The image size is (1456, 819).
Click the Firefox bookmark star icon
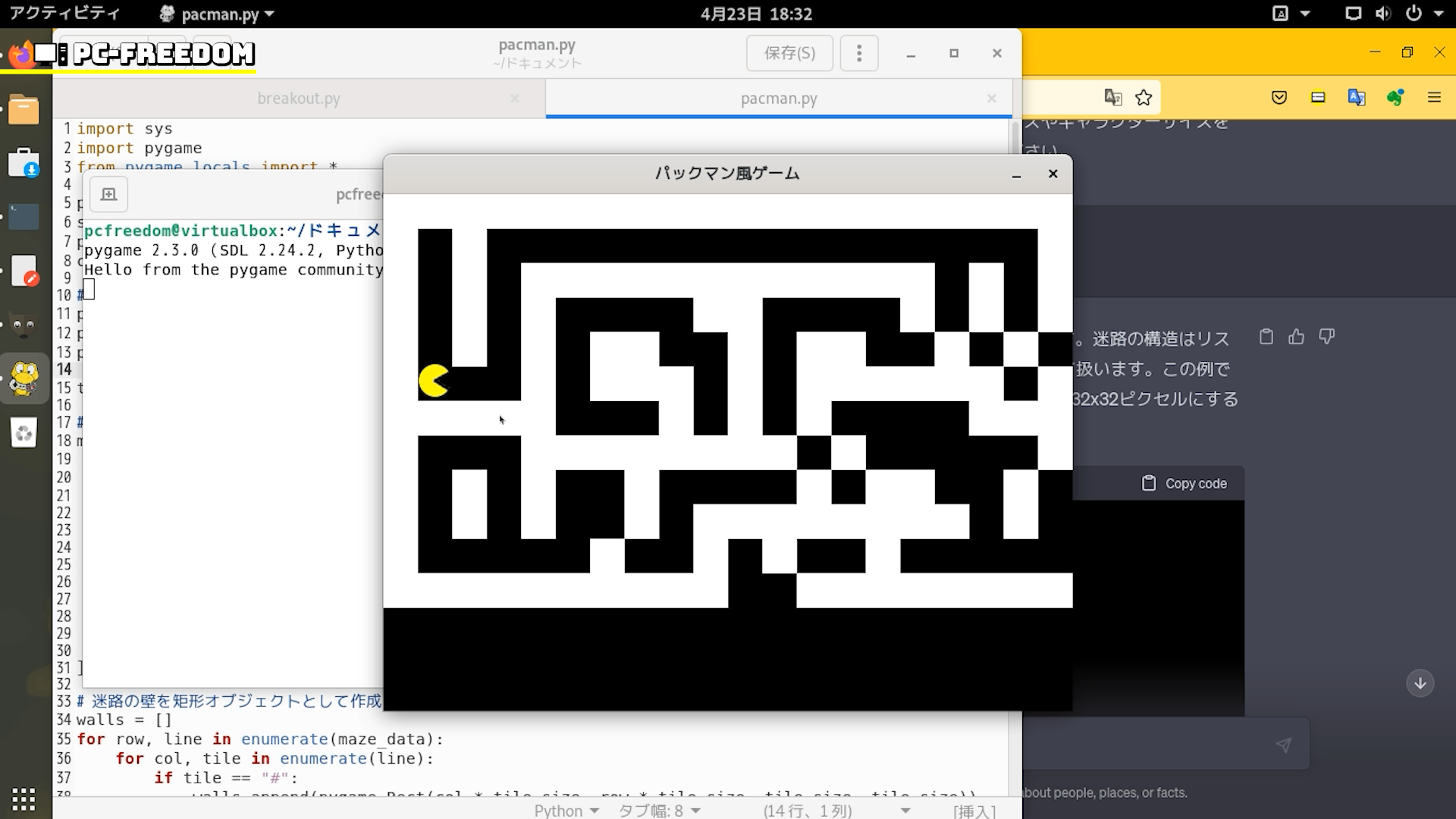1144,98
